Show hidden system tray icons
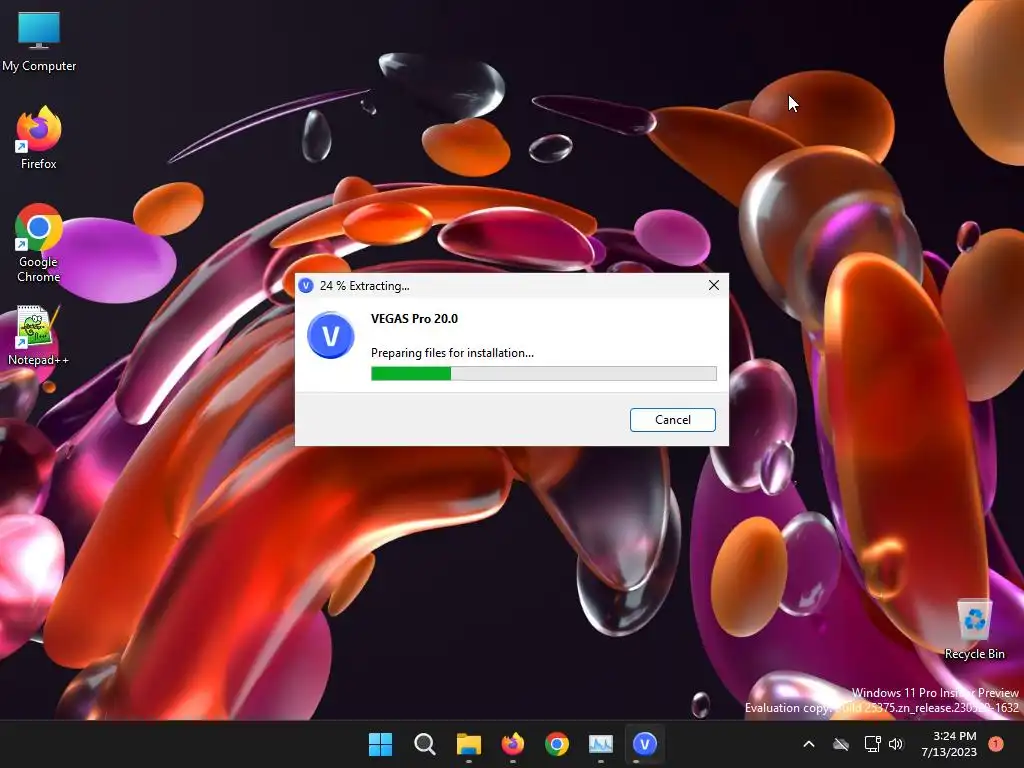This screenshot has width=1024, height=768. [x=808, y=744]
